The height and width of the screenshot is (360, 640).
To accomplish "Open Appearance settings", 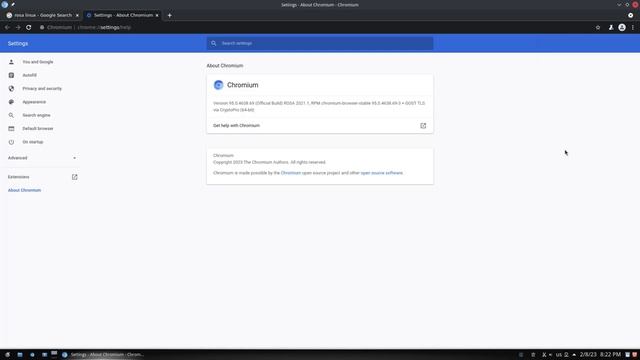I will tap(34, 102).
